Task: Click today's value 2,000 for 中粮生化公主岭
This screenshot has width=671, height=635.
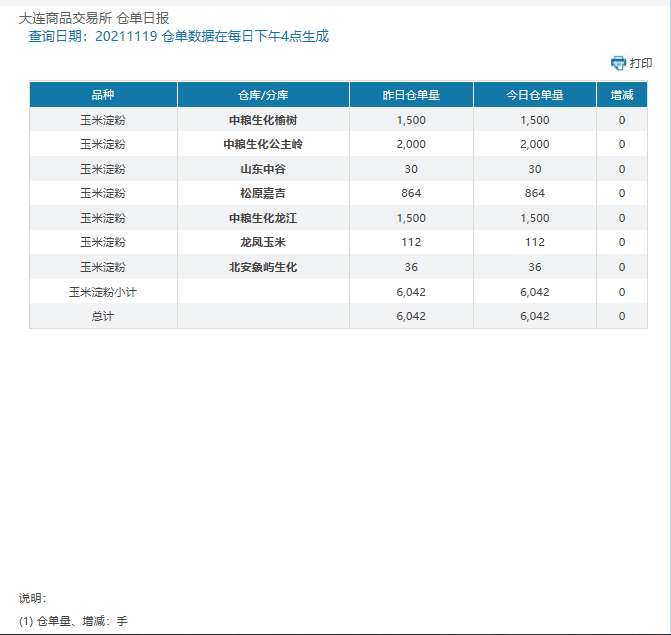Action: (535, 144)
